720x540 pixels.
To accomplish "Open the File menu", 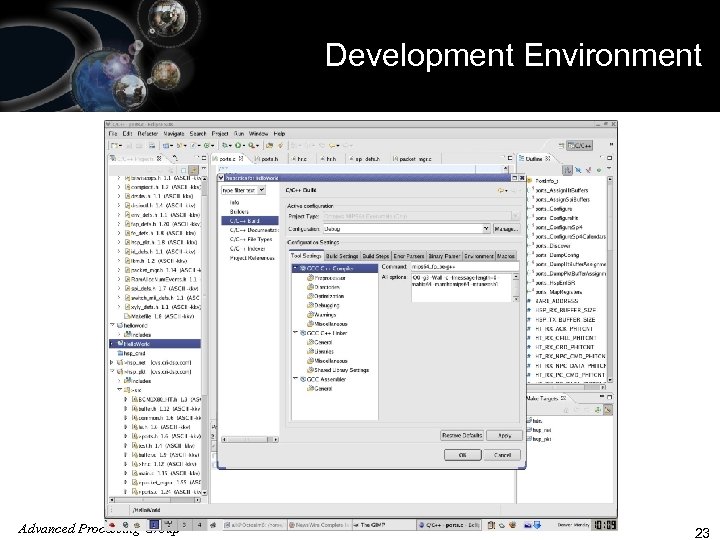I will tap(113, 134).
